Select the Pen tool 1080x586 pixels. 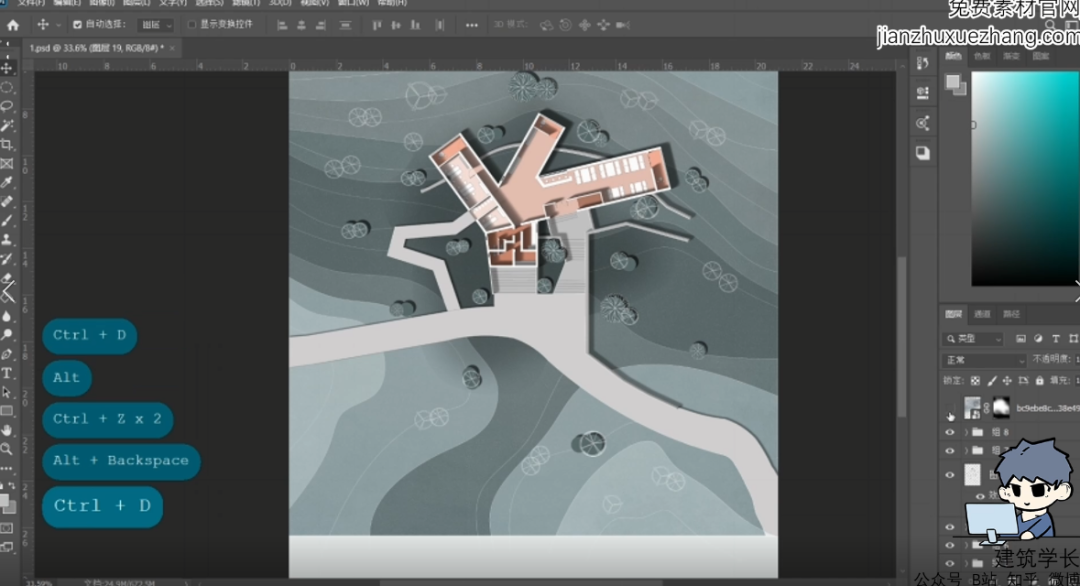[x=7, y=354]
